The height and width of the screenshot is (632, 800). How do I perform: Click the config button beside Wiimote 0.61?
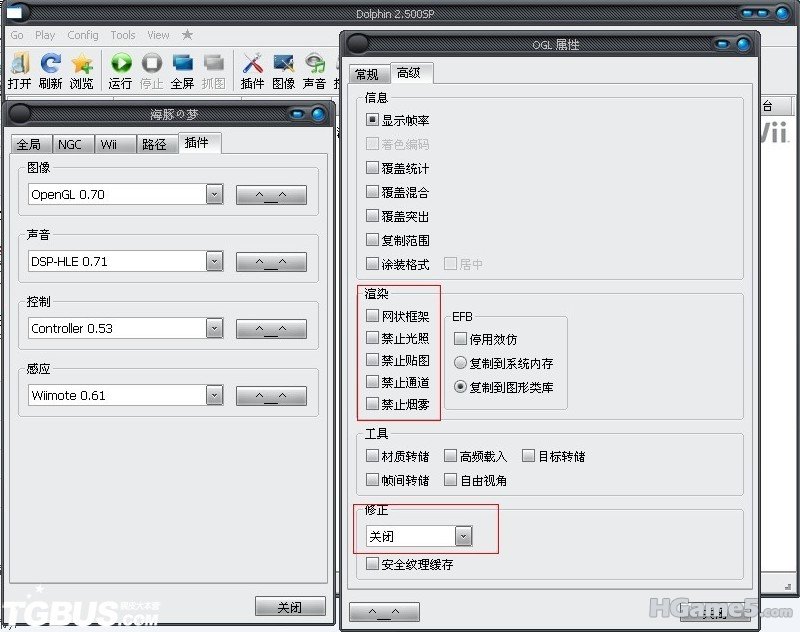[271, 396]
